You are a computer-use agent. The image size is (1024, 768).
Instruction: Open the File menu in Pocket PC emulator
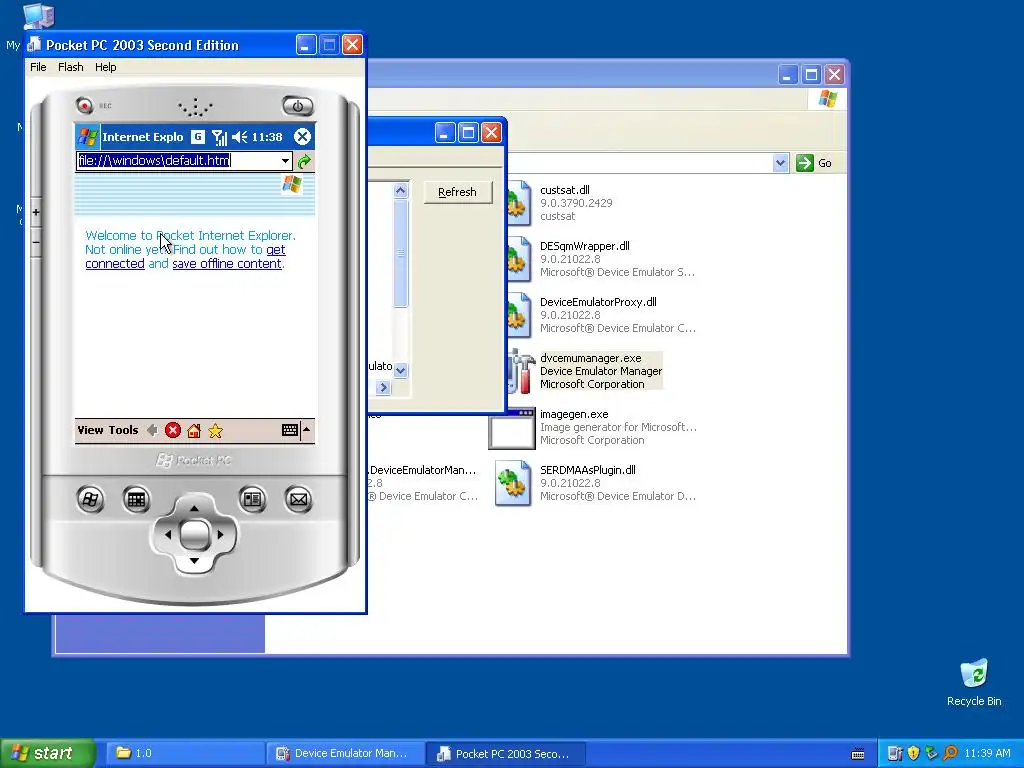coord(38,67)
